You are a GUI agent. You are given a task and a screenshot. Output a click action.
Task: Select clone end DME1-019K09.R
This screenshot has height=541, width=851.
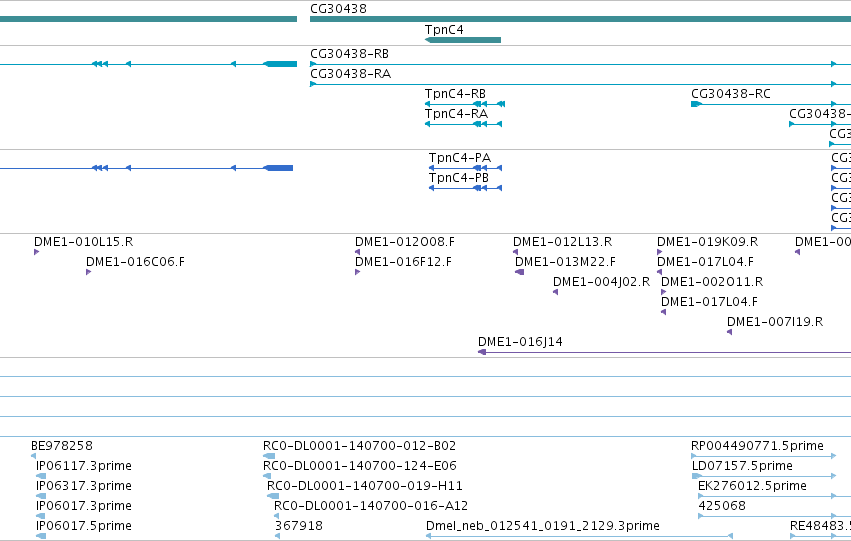pyautogui.click(x=707, y=242)
